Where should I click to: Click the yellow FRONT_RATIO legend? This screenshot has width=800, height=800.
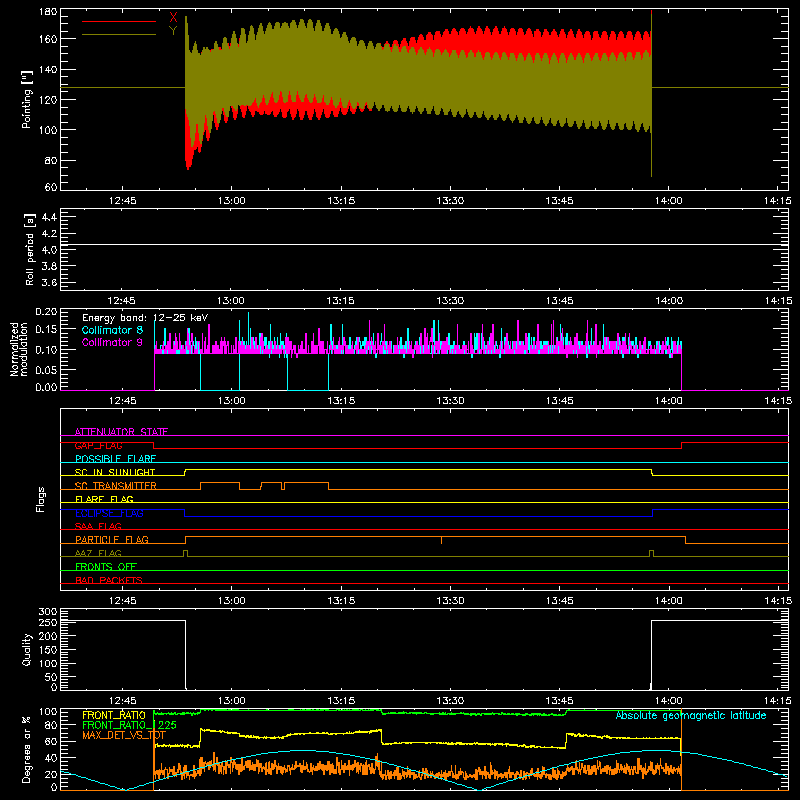114,715
